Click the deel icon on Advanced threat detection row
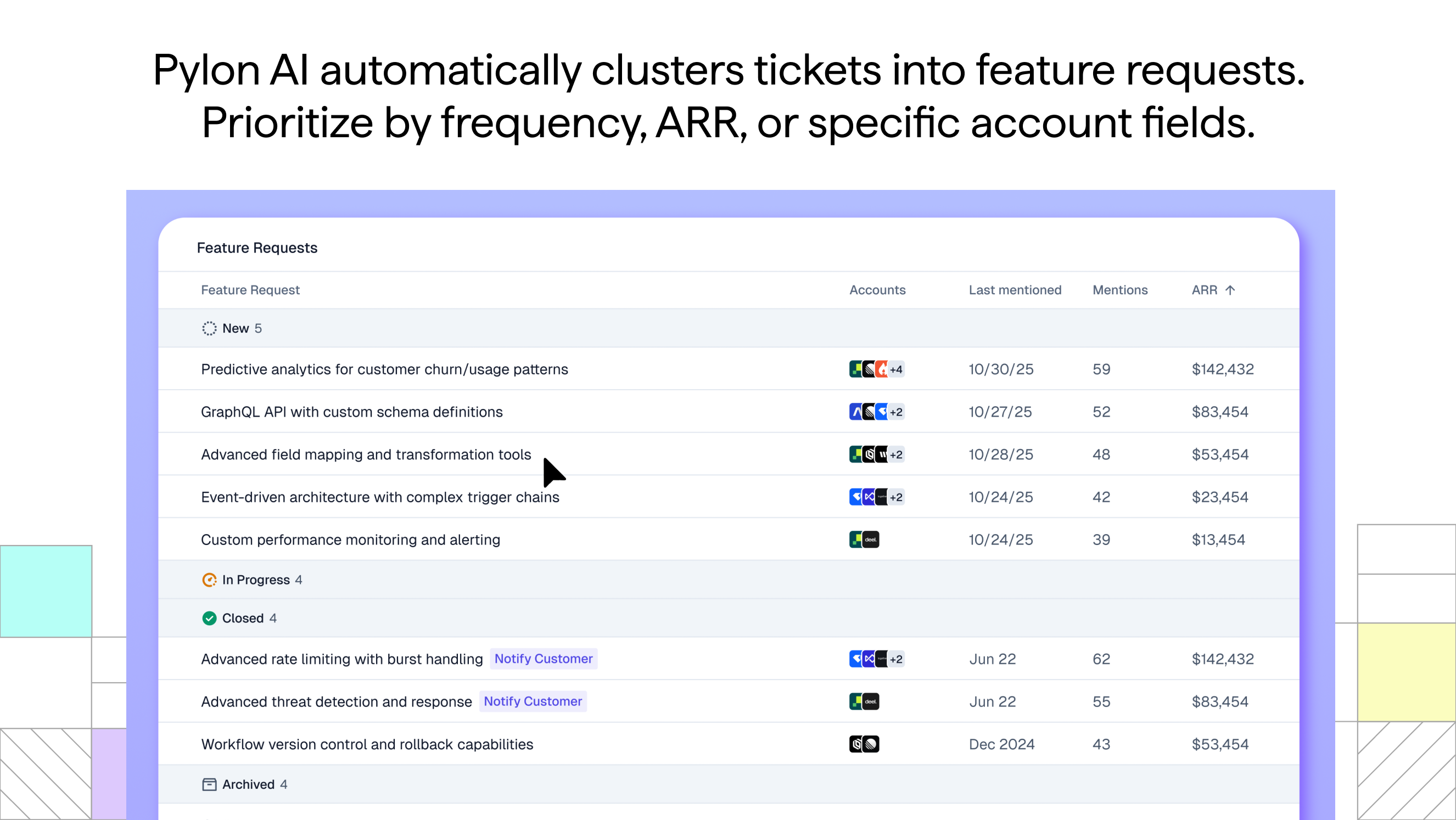 click(x=870, y=701)
